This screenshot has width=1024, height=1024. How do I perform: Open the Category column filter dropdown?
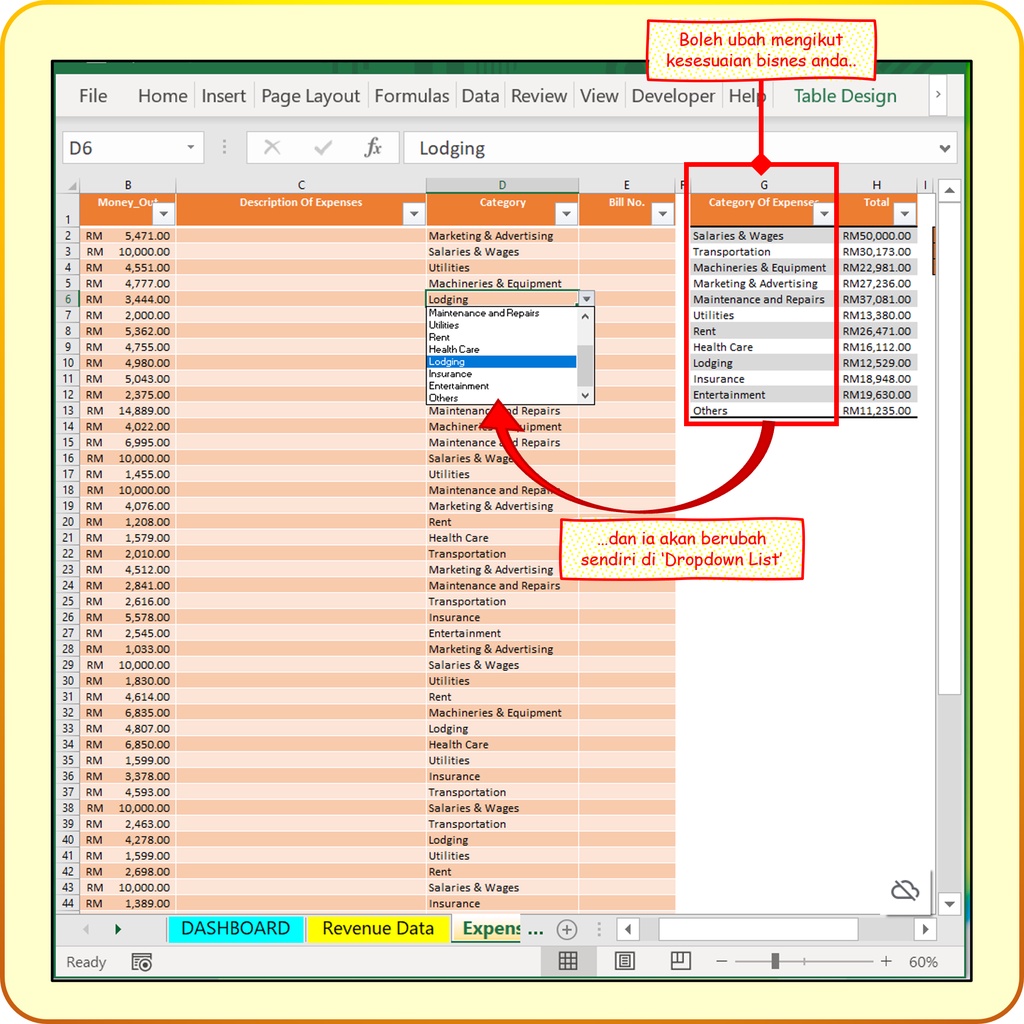(566, 214)
